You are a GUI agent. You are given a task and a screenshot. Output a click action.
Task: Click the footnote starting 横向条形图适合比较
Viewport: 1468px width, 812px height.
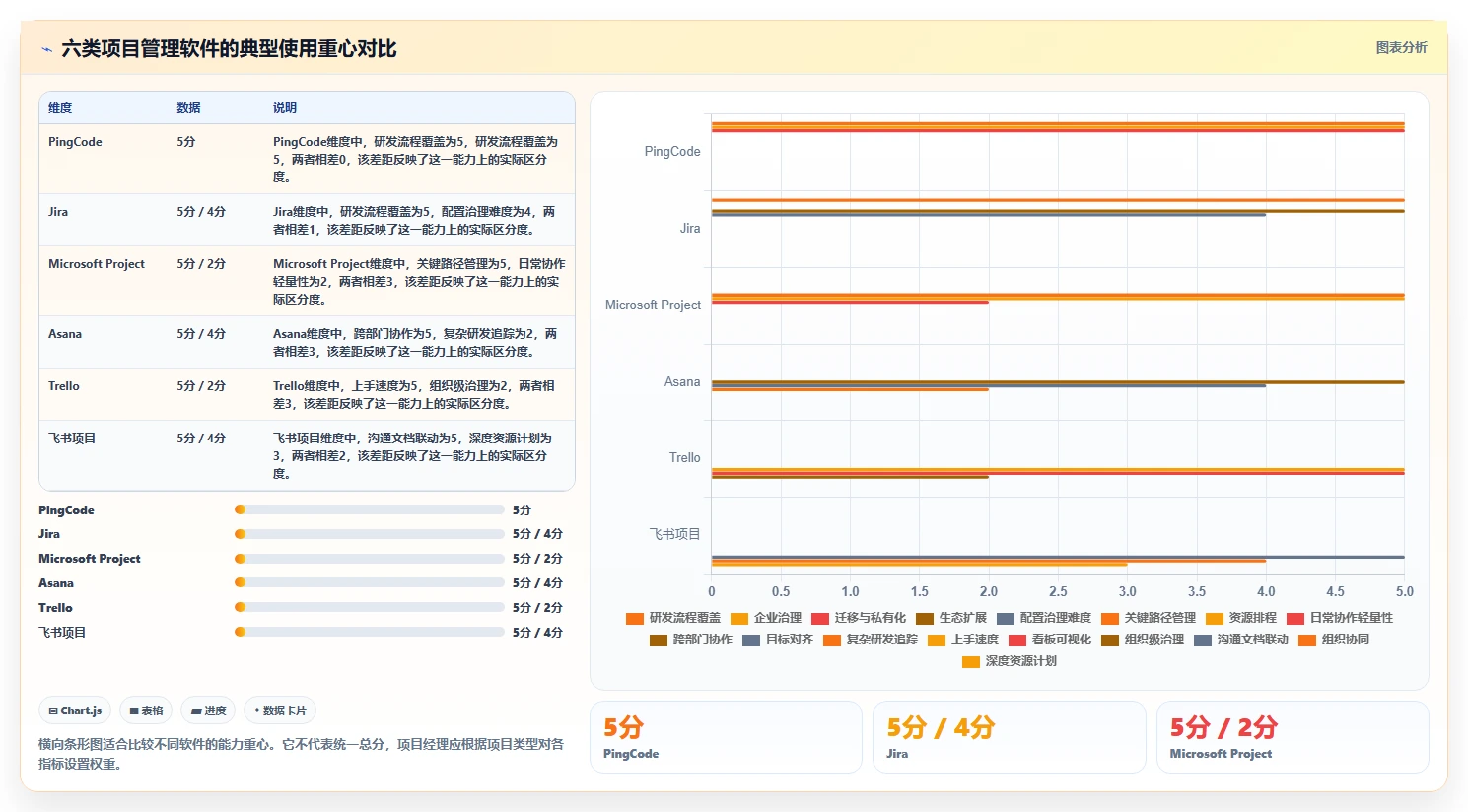coord(302,754)
